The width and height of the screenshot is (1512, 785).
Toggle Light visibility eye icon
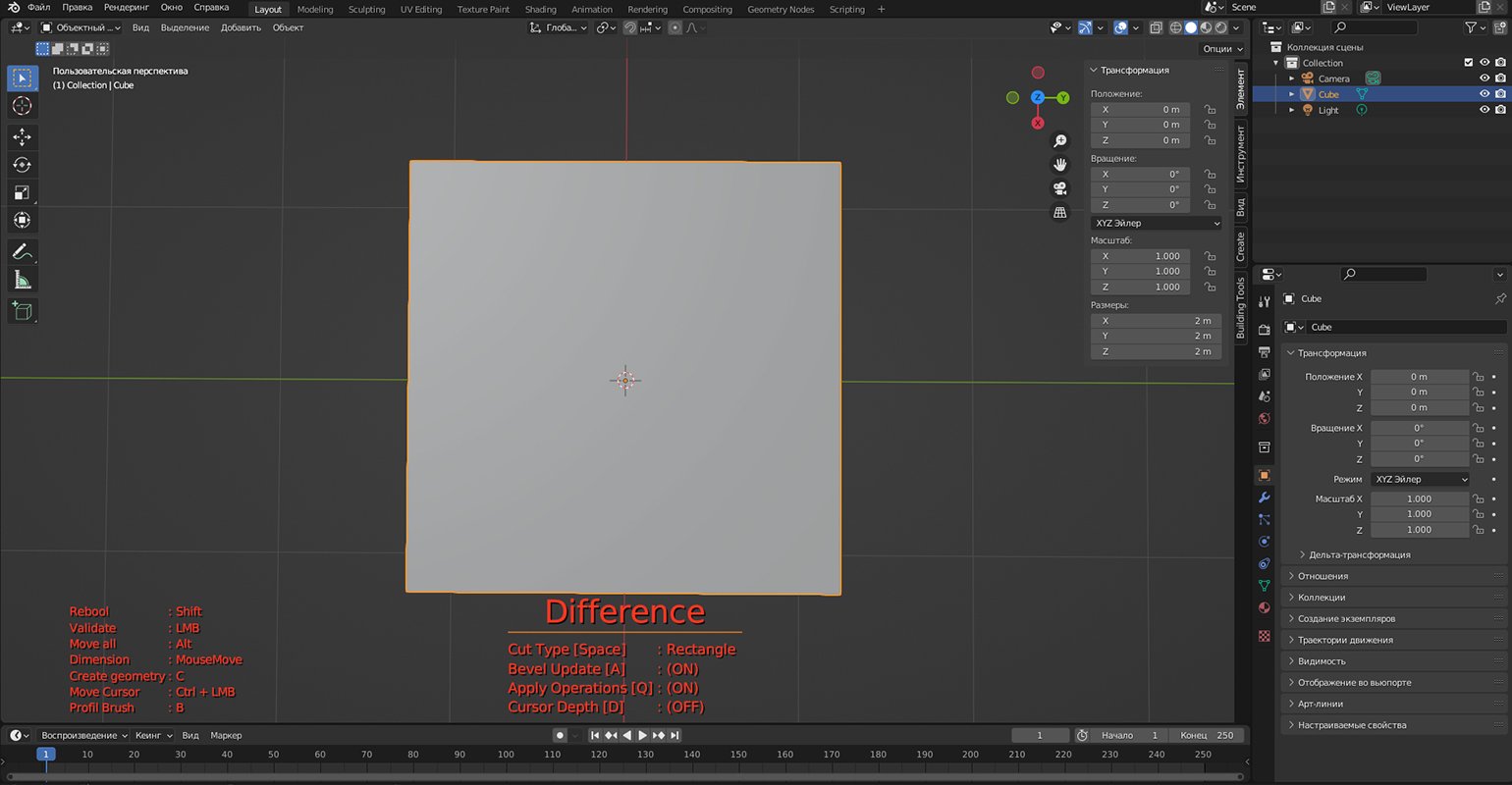pyautogui.click(x=1484, y=110)
